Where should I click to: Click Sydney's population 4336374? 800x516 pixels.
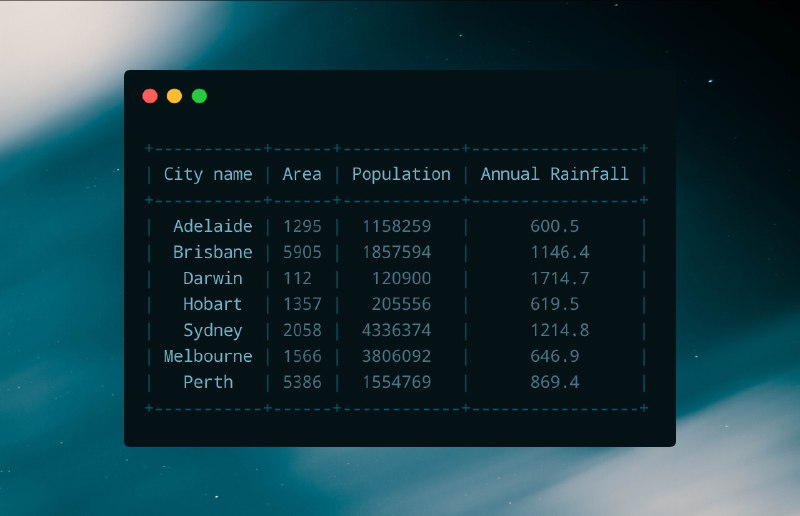(x=397, y=330)
